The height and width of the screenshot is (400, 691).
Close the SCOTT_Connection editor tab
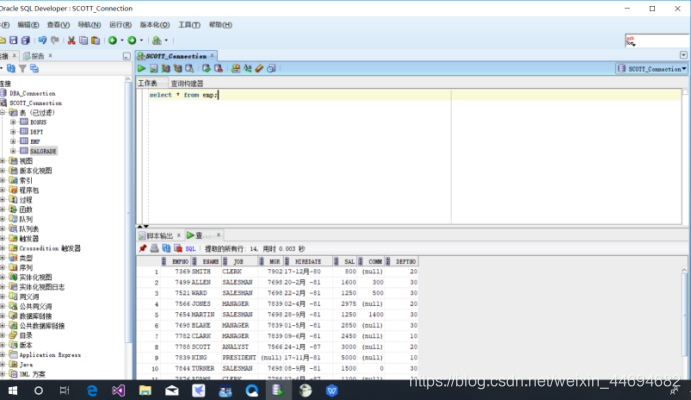[212, 56]
